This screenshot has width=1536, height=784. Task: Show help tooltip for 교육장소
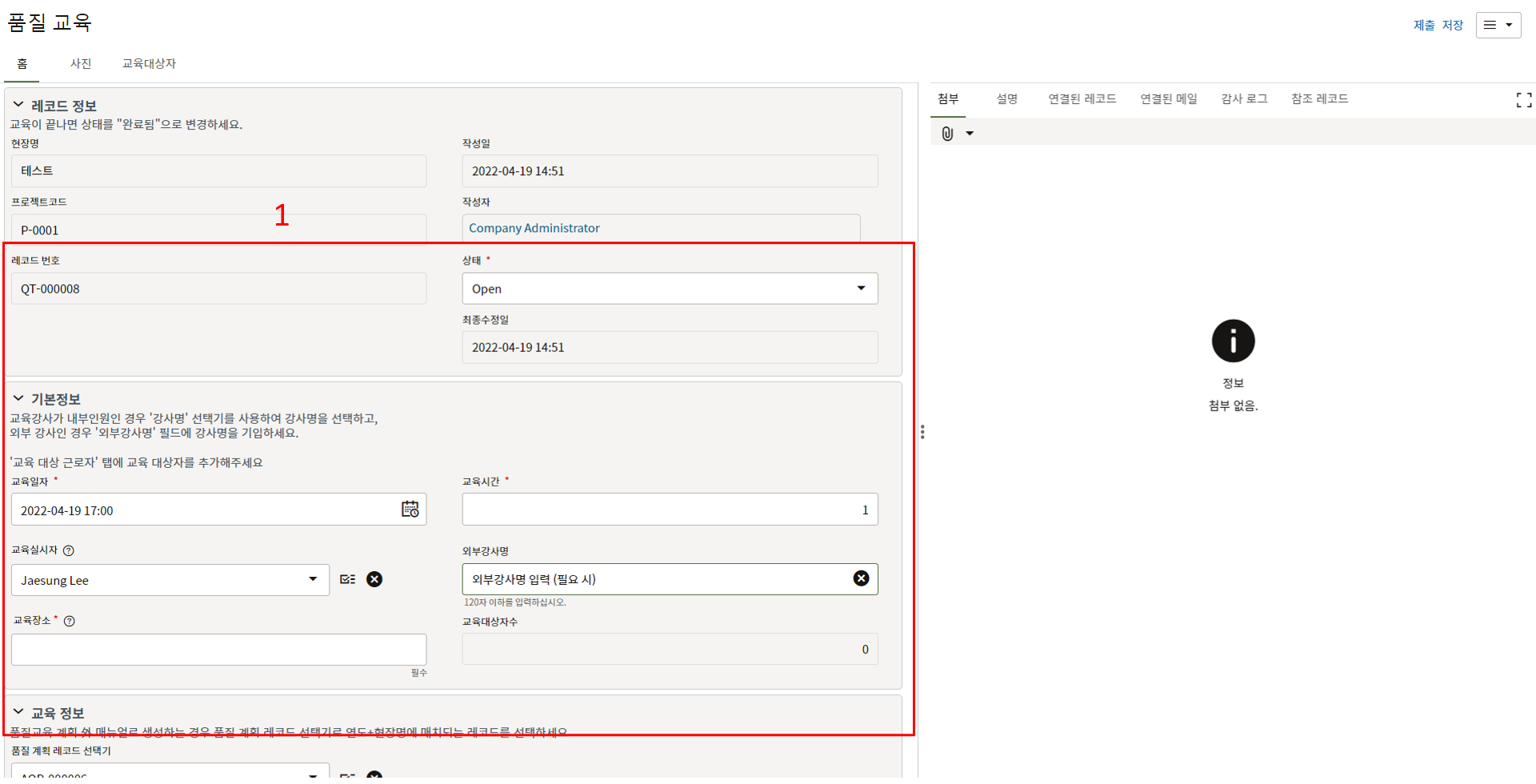70,621
